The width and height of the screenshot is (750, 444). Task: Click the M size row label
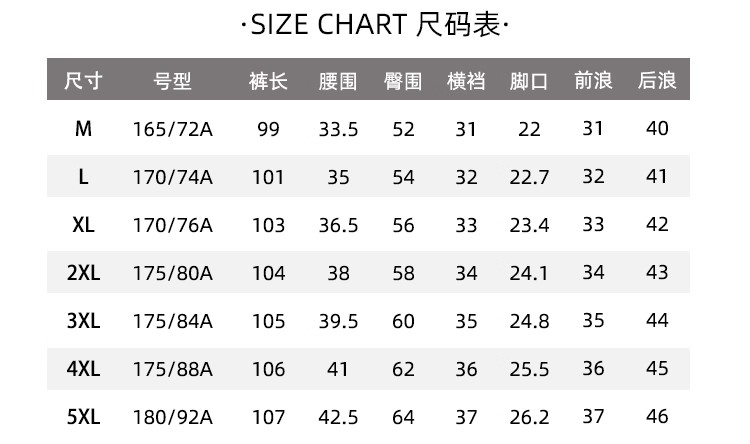point(83,129)
